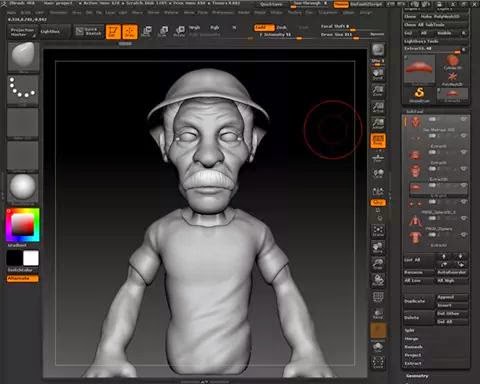Image resolution: width=480 pixels, height=384 pixels.
Task: Frame the model with the Frame icon
Action: click(378, 230)
